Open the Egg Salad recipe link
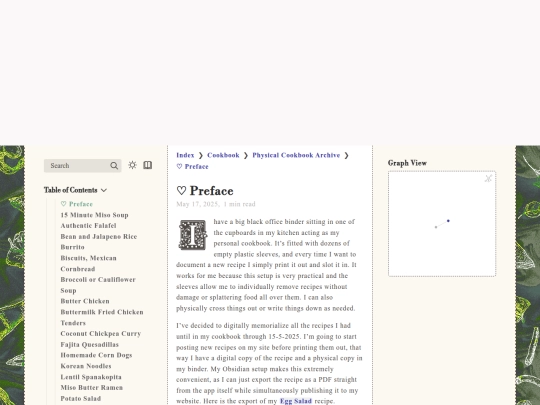 (296, 401)
